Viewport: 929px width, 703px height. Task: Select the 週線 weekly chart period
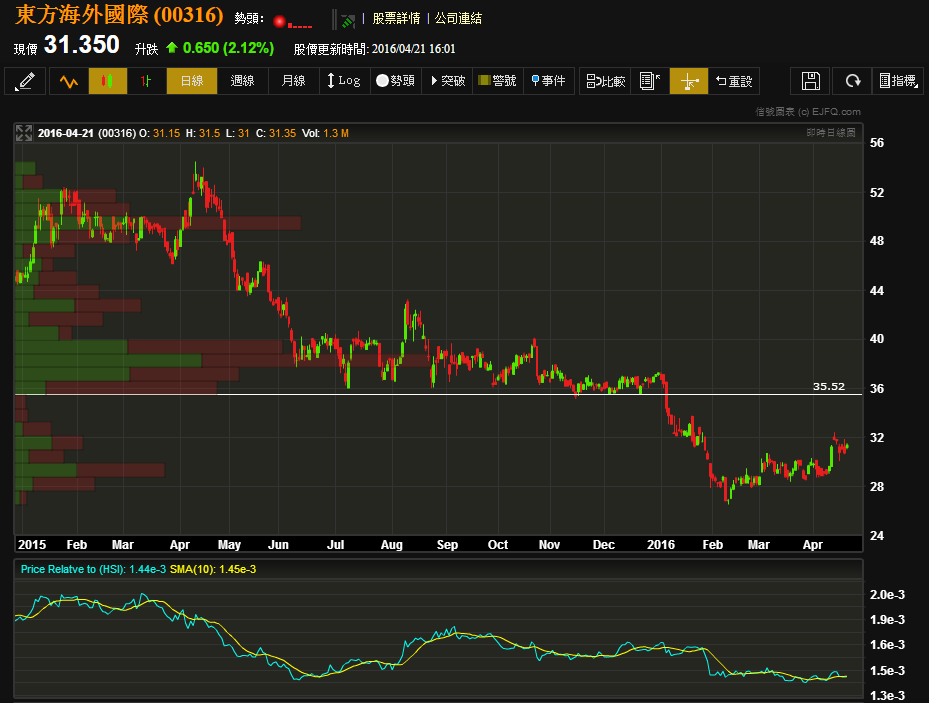point(242,81)
